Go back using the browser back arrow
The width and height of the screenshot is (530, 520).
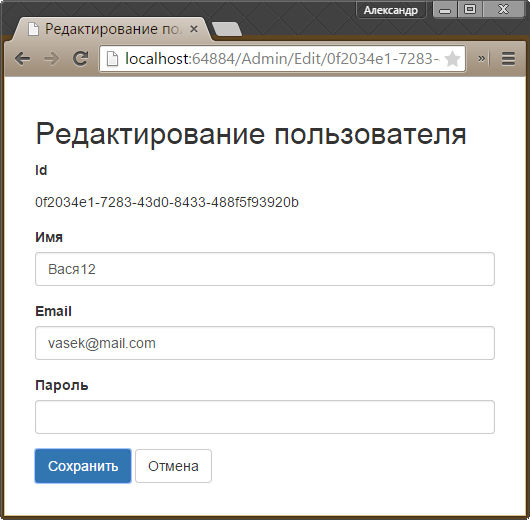click(x=23, y=59)
